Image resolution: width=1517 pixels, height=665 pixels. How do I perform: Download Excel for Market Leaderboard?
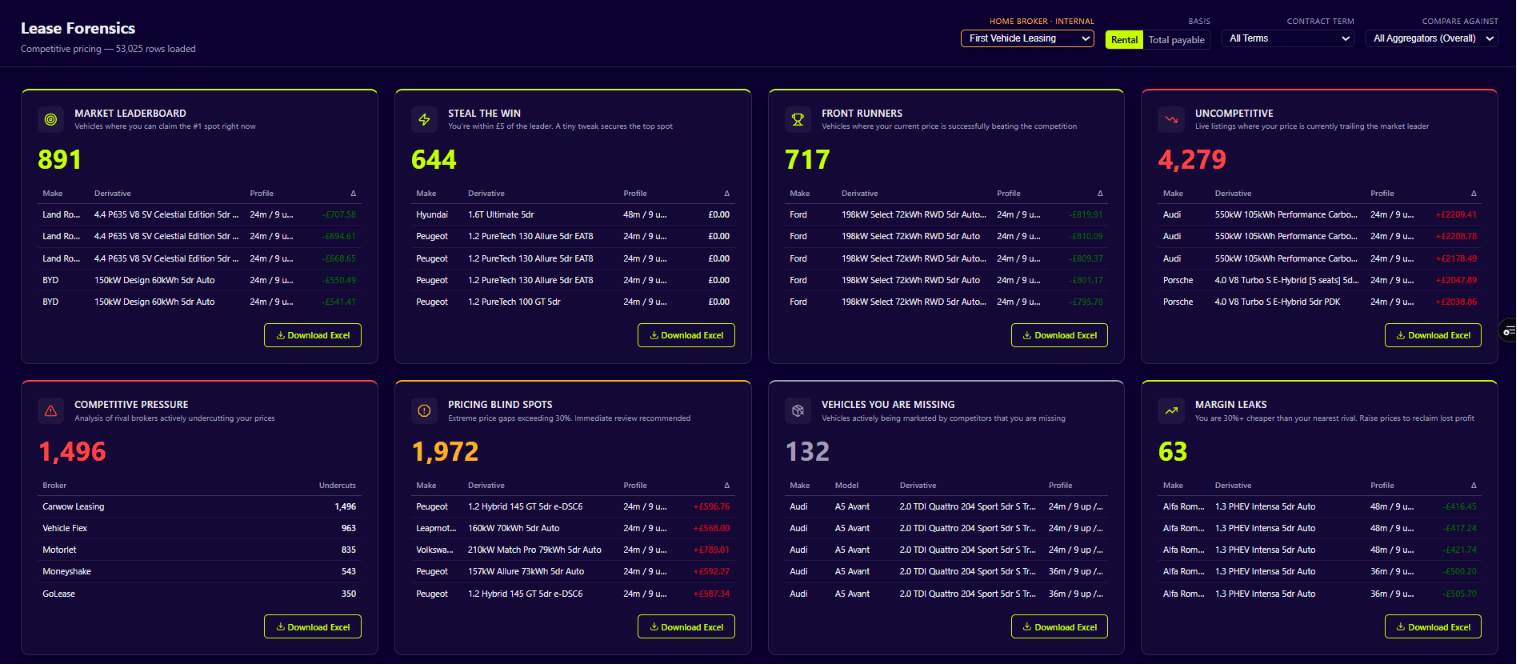pos(313,335)
